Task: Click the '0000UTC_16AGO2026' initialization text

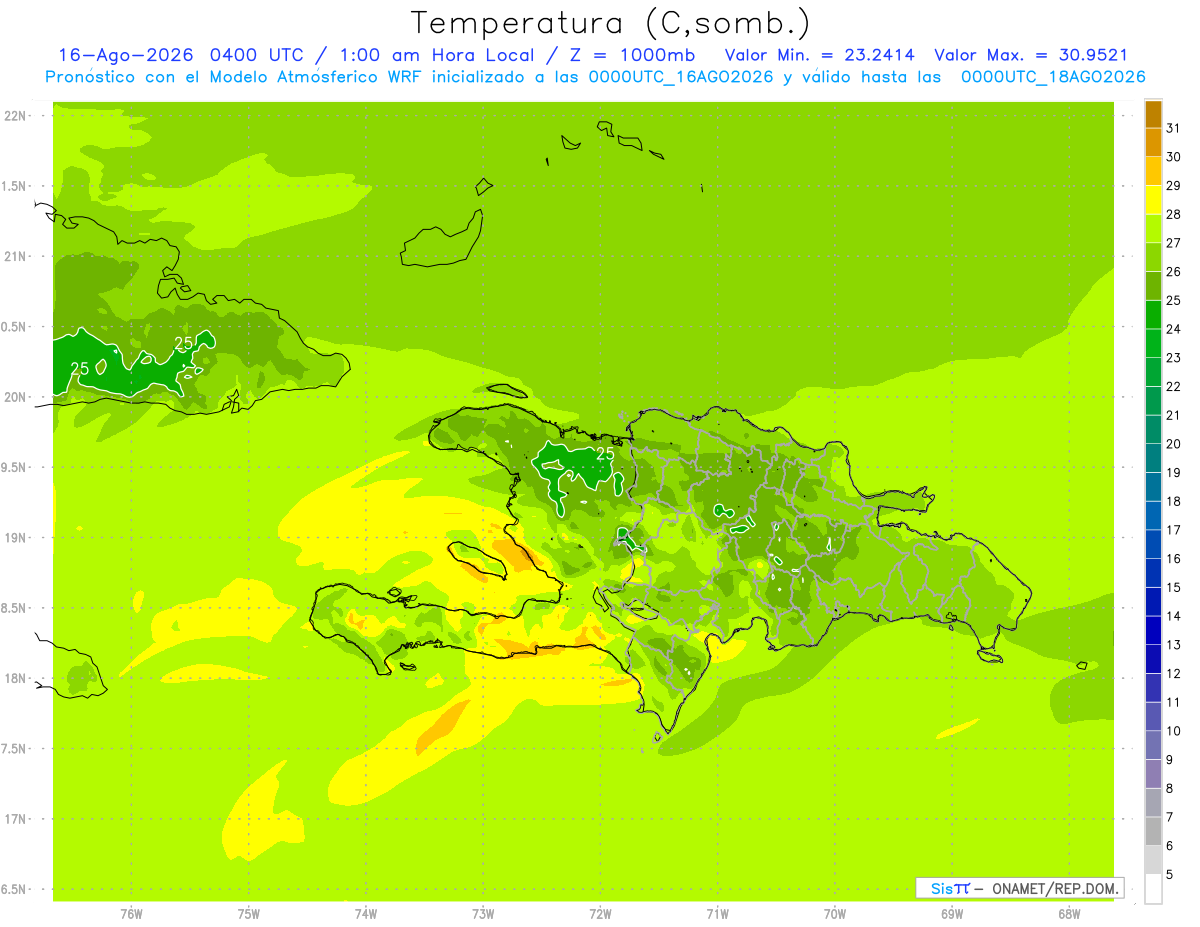Action: tap(681, 77)
